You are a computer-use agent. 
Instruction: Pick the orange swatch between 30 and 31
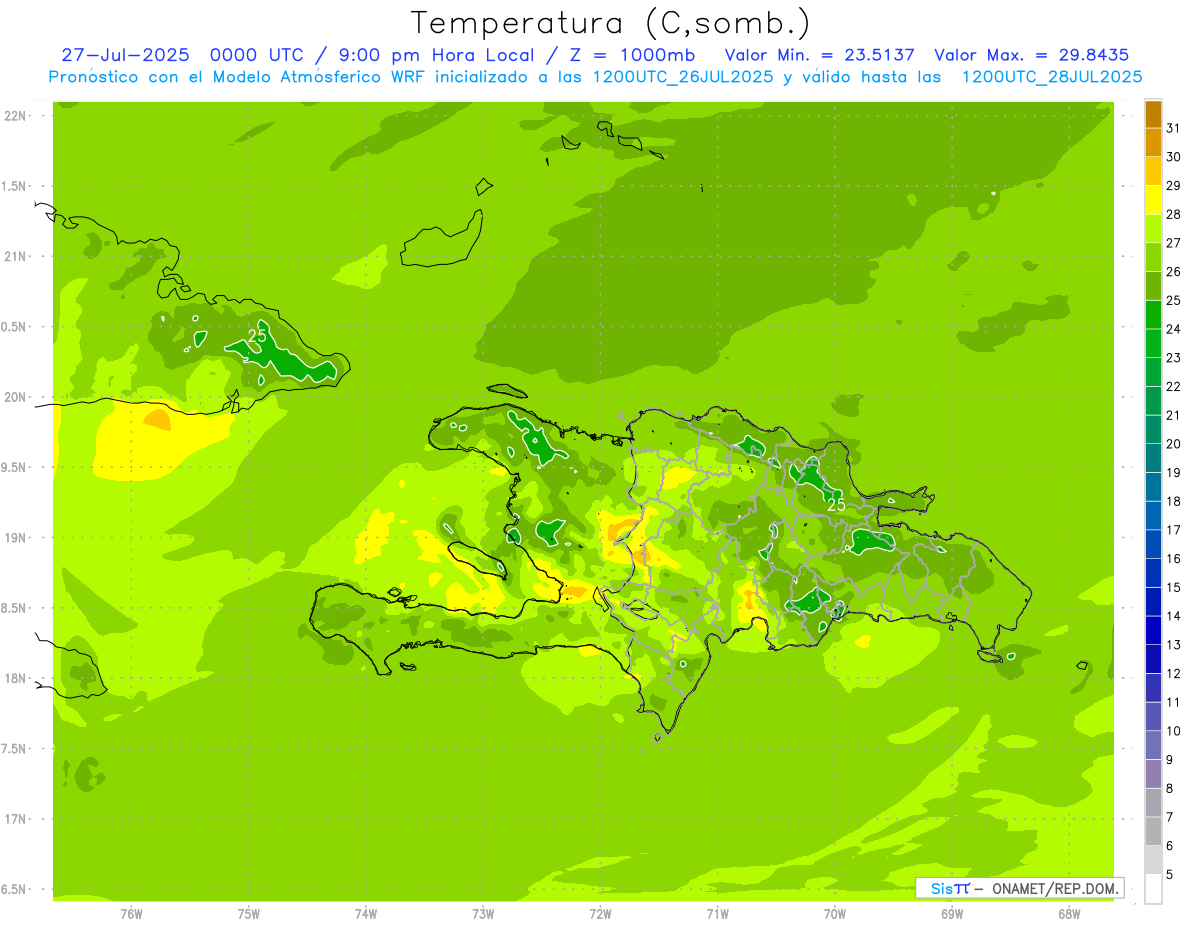1153,143
